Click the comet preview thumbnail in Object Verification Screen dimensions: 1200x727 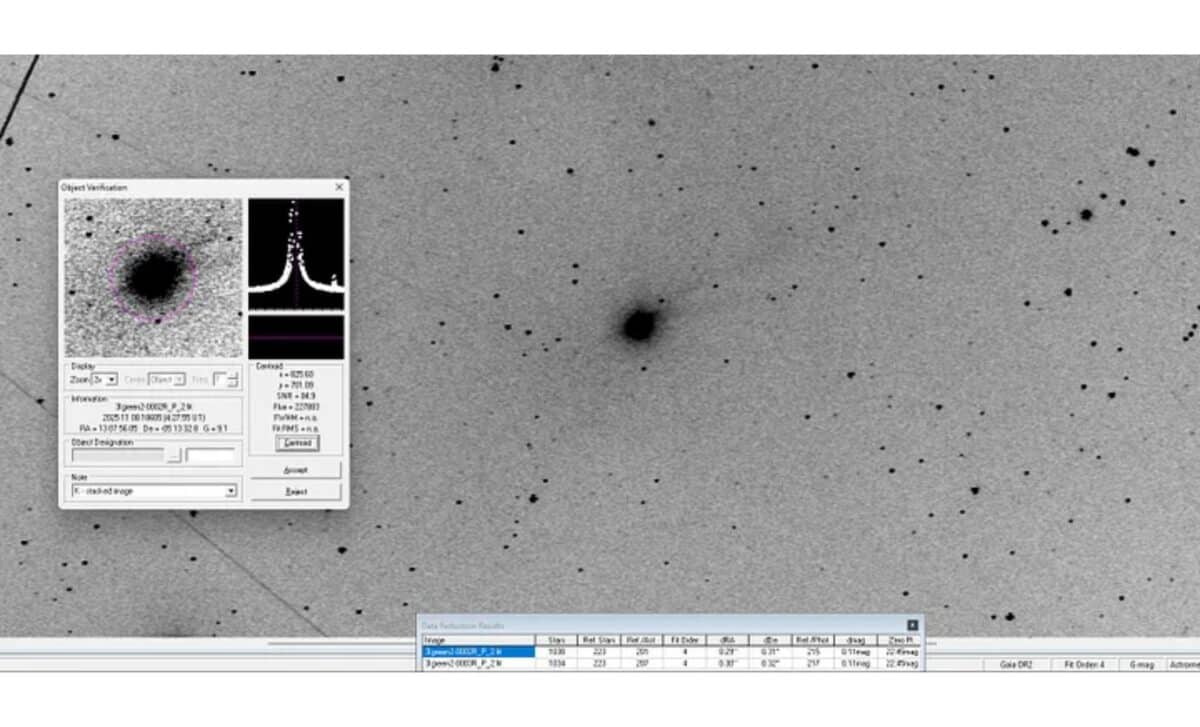point(151,280)
